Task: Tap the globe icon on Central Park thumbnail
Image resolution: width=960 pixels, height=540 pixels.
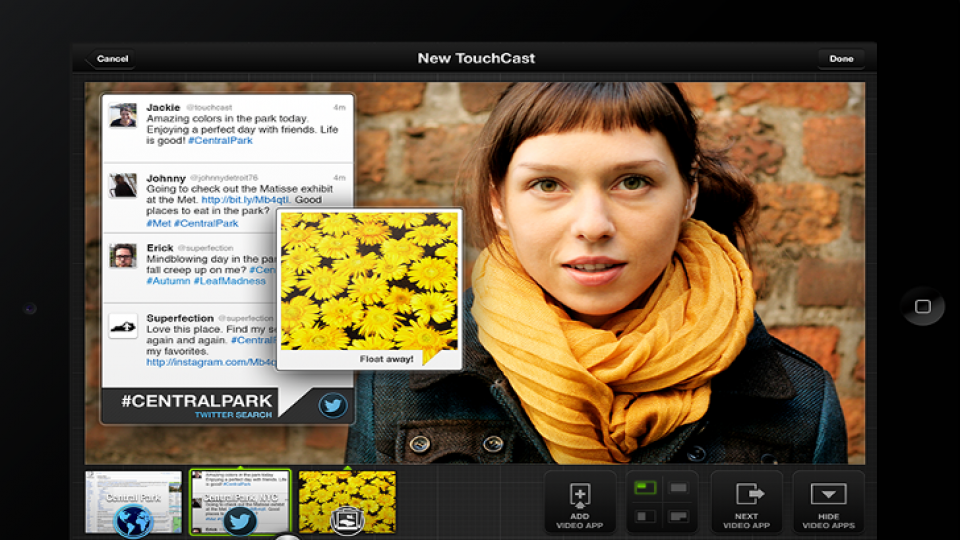Action: pos(133,521)
